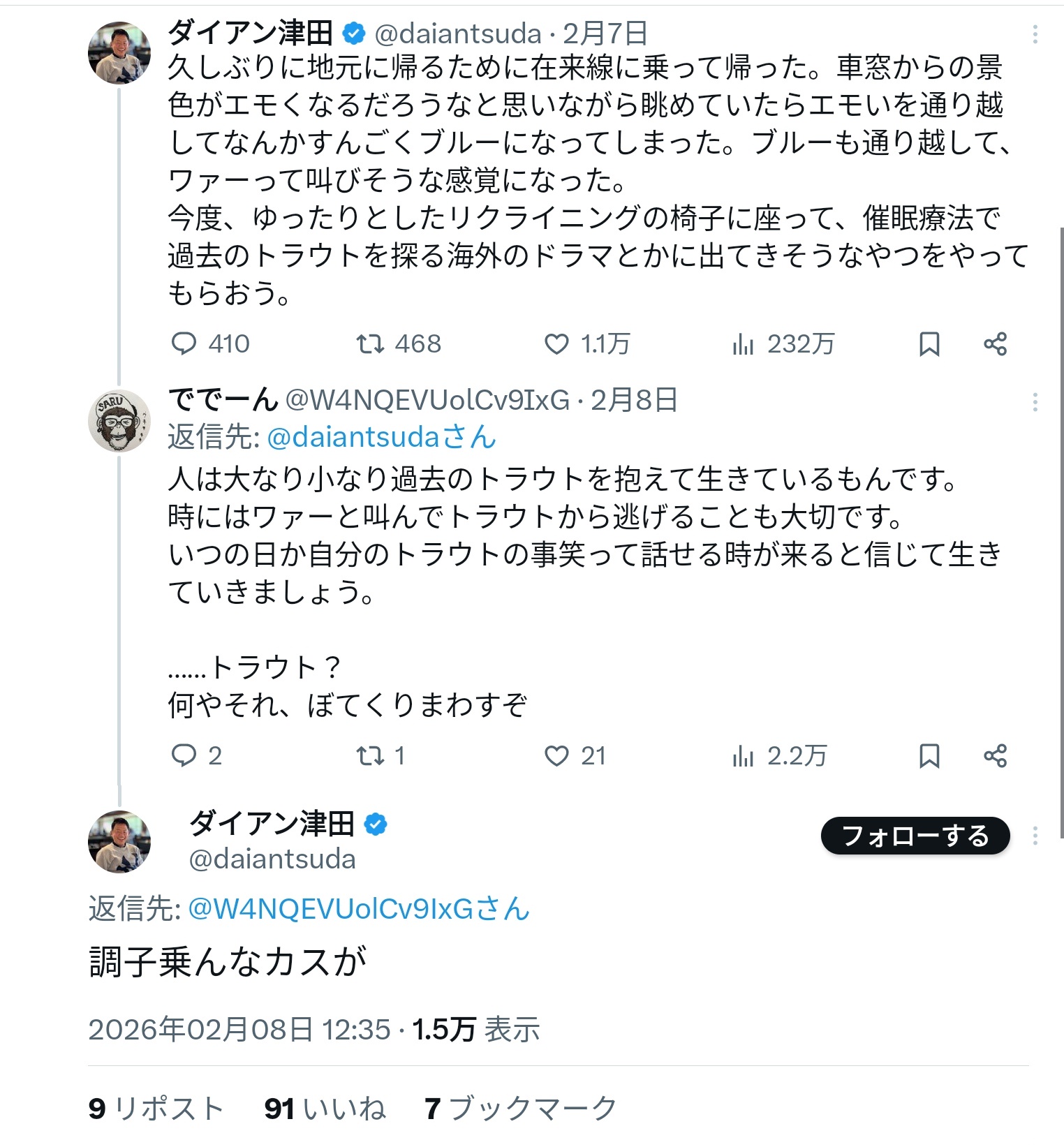Click the フォローする button
Viewport: 1064px width, 1147px height.
(x=915, y=836)
